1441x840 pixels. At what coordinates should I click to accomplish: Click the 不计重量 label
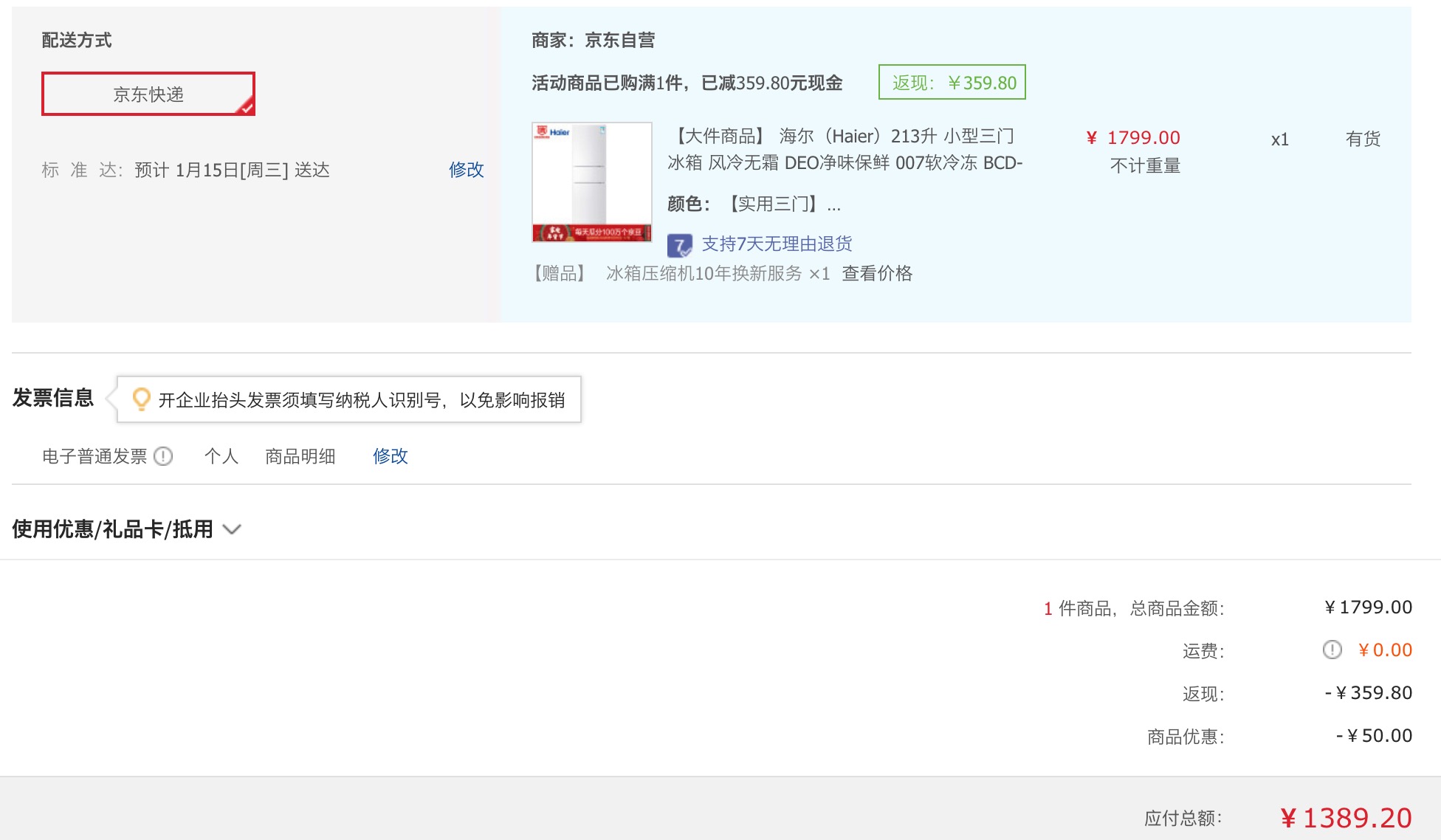point(1145,166)
